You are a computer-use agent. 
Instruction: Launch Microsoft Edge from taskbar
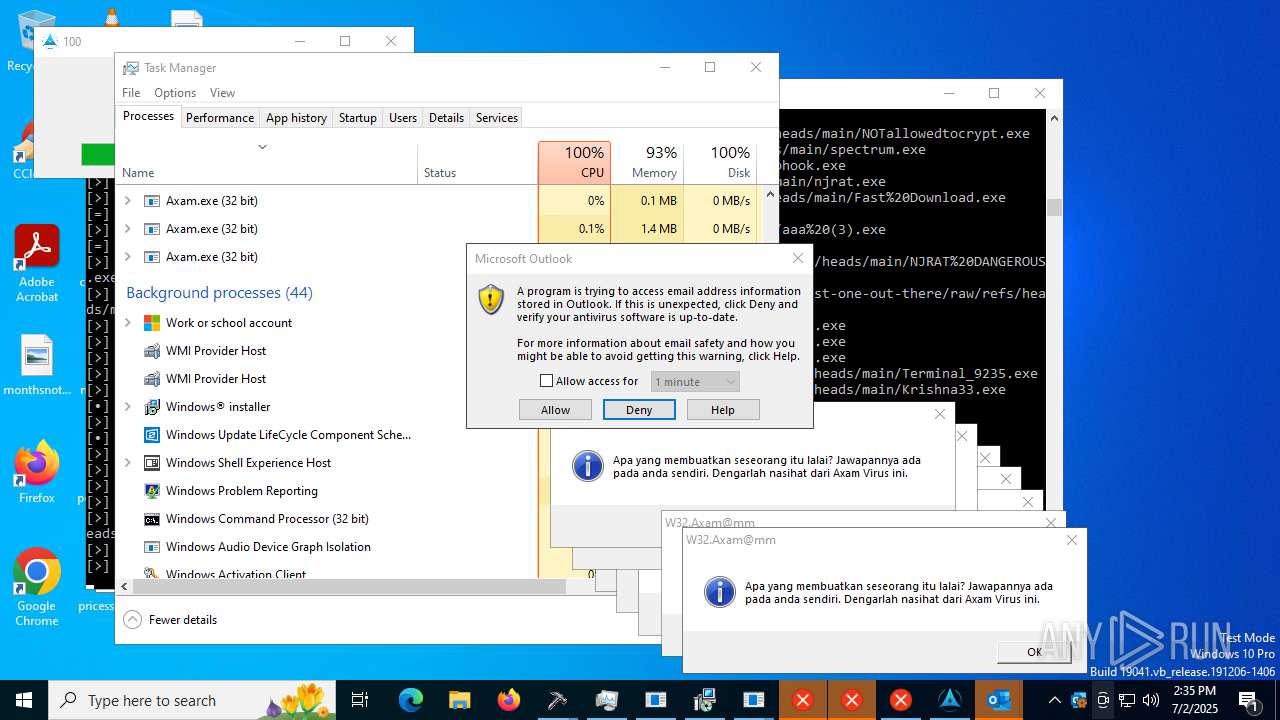pos(410,700)
